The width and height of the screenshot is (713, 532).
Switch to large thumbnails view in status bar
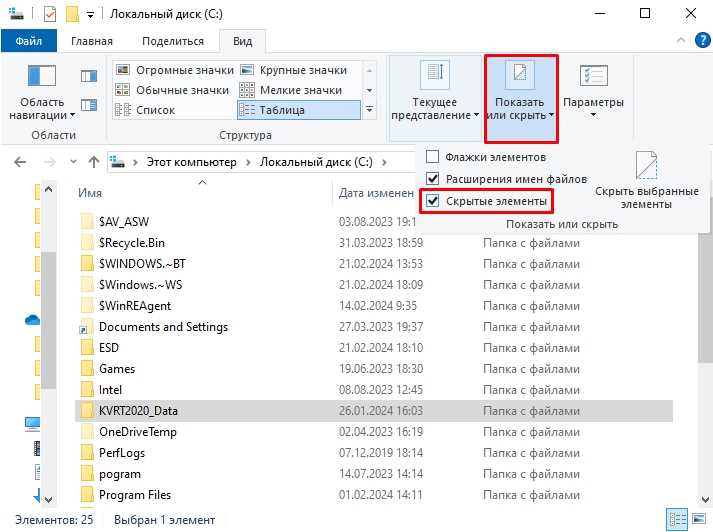pyautogui.click(x=699, y=519)
